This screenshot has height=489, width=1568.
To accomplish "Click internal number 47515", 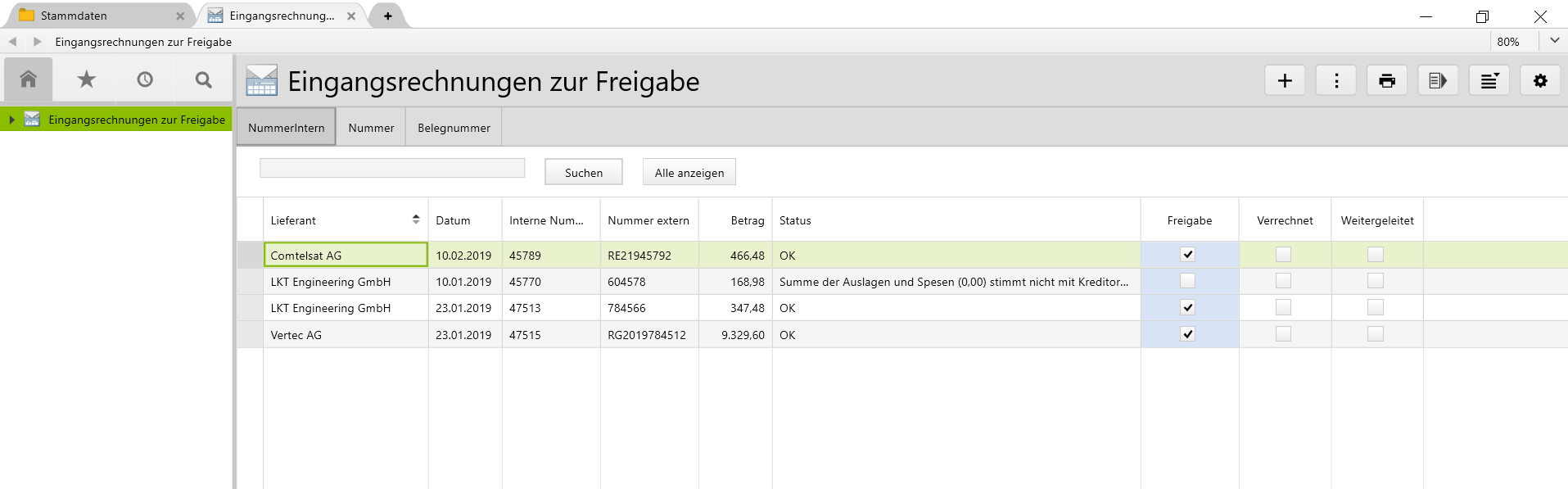I will [551, 334].
